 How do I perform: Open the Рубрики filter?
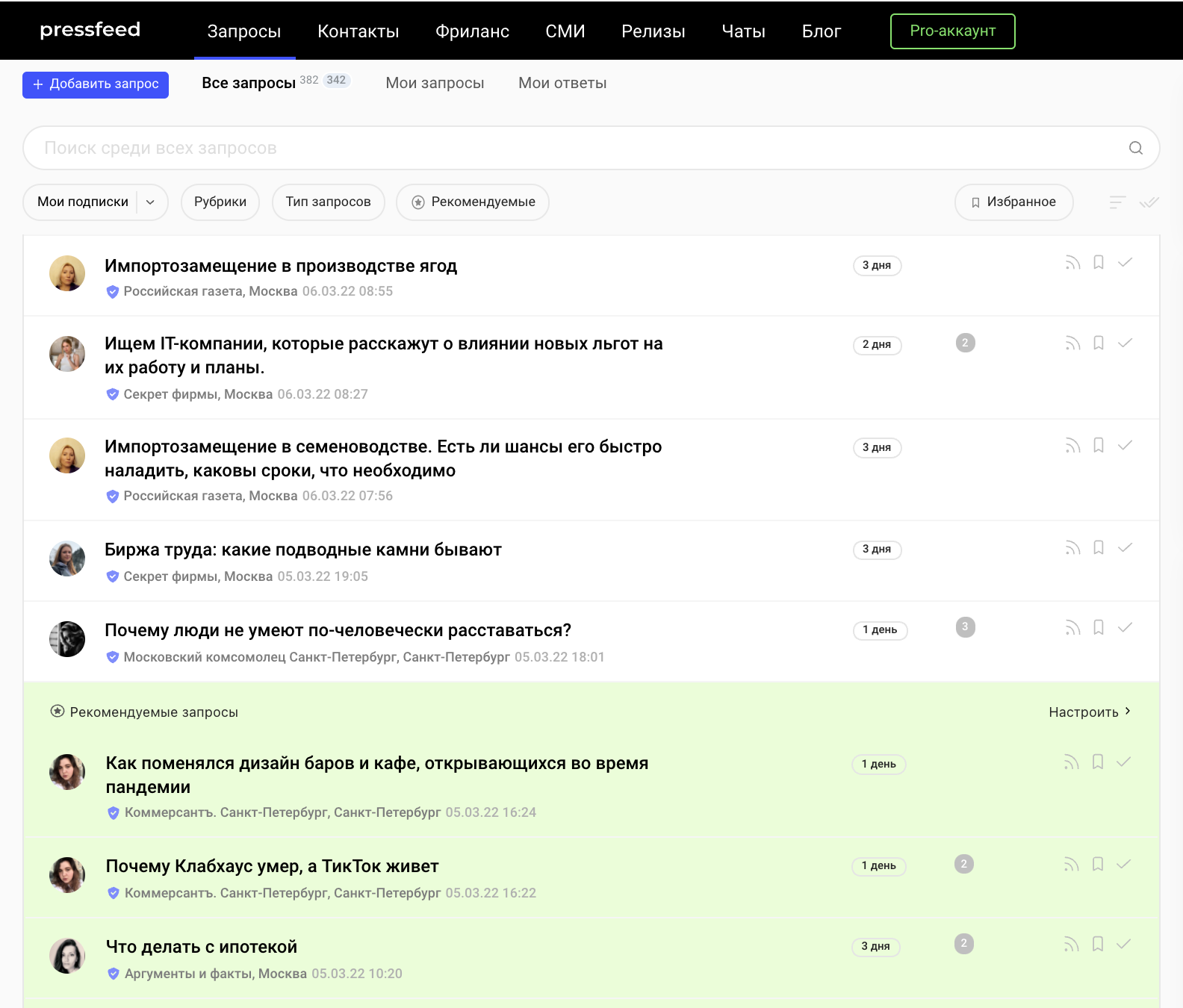pyautogui.click(x=220, y=202)
